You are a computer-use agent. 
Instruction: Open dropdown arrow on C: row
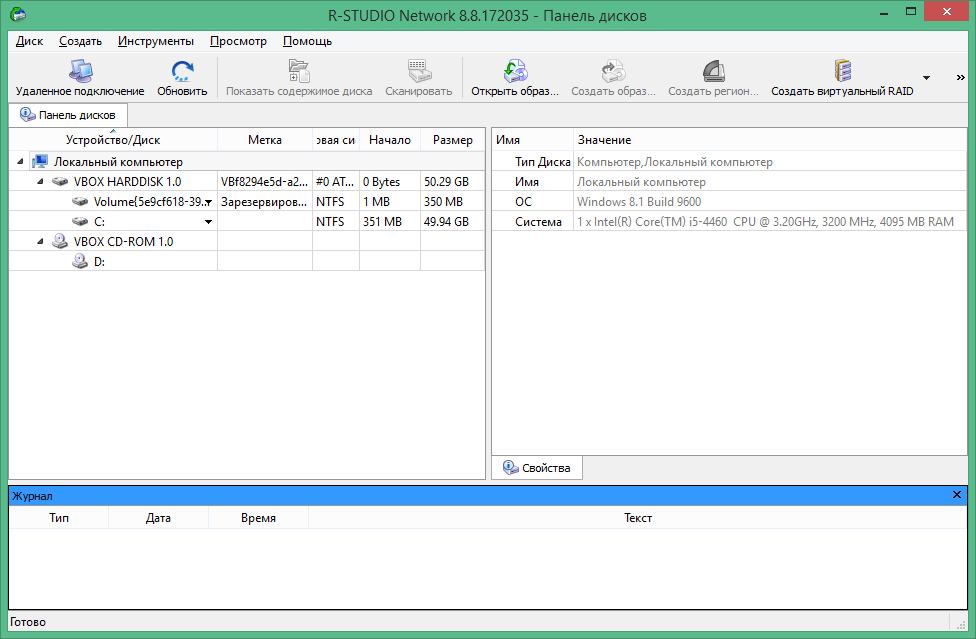point(209,222)
